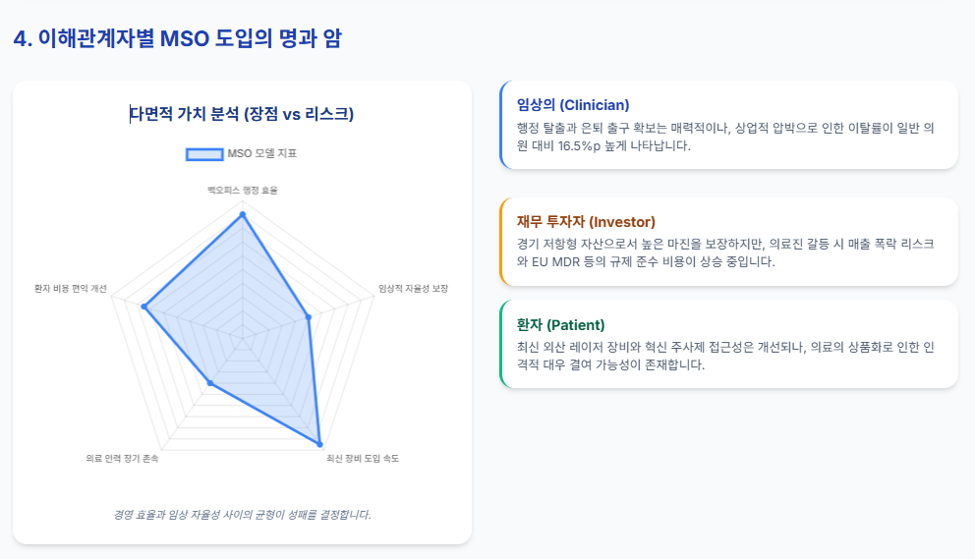Click the 임상의 (Clinician) card heading
975x559 pixels.
pyautogui.click(x=573, y=105)
